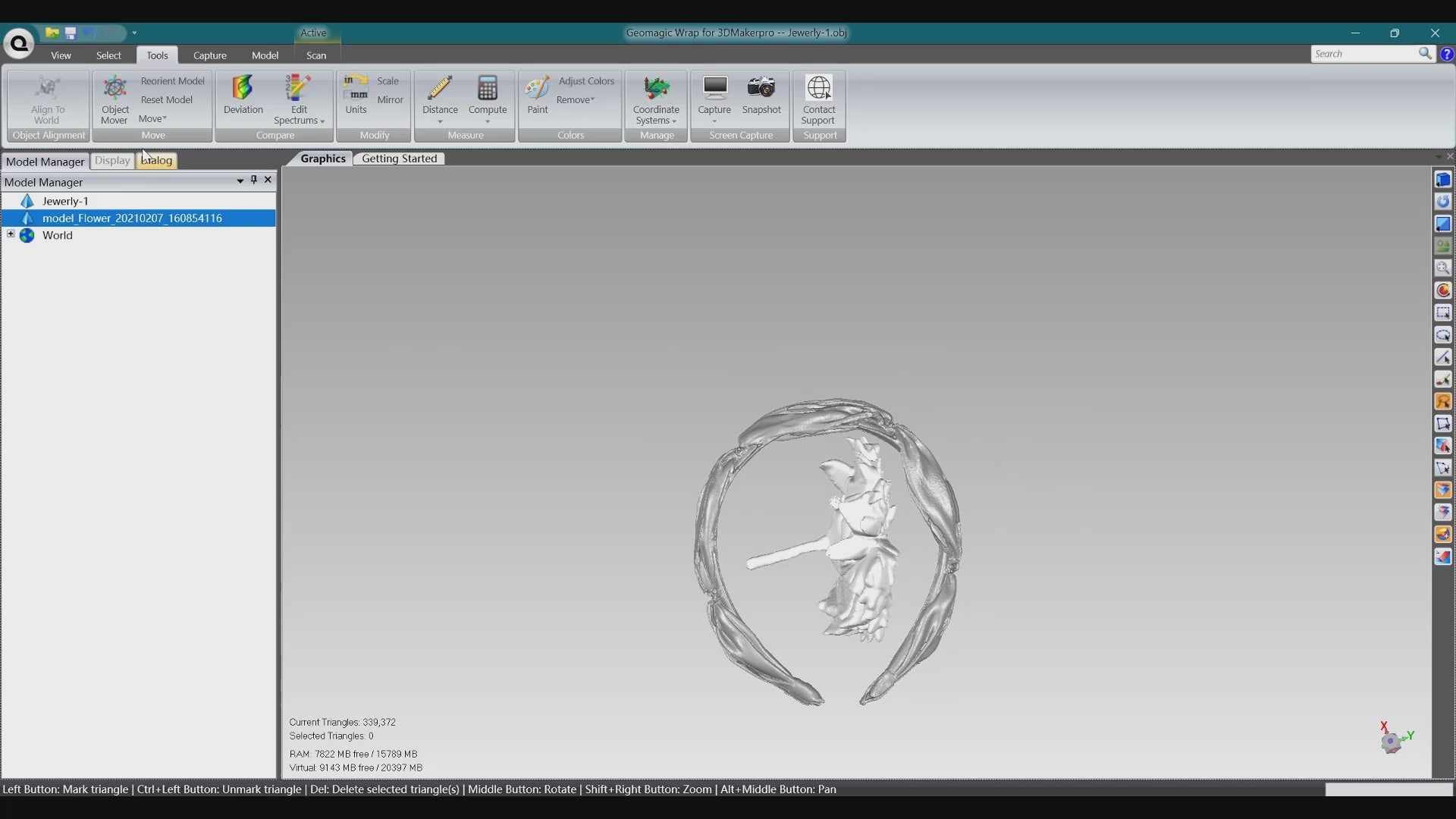Expand the World tree node
Viewport: 1456px width, 819px height.
click(11, 234)
